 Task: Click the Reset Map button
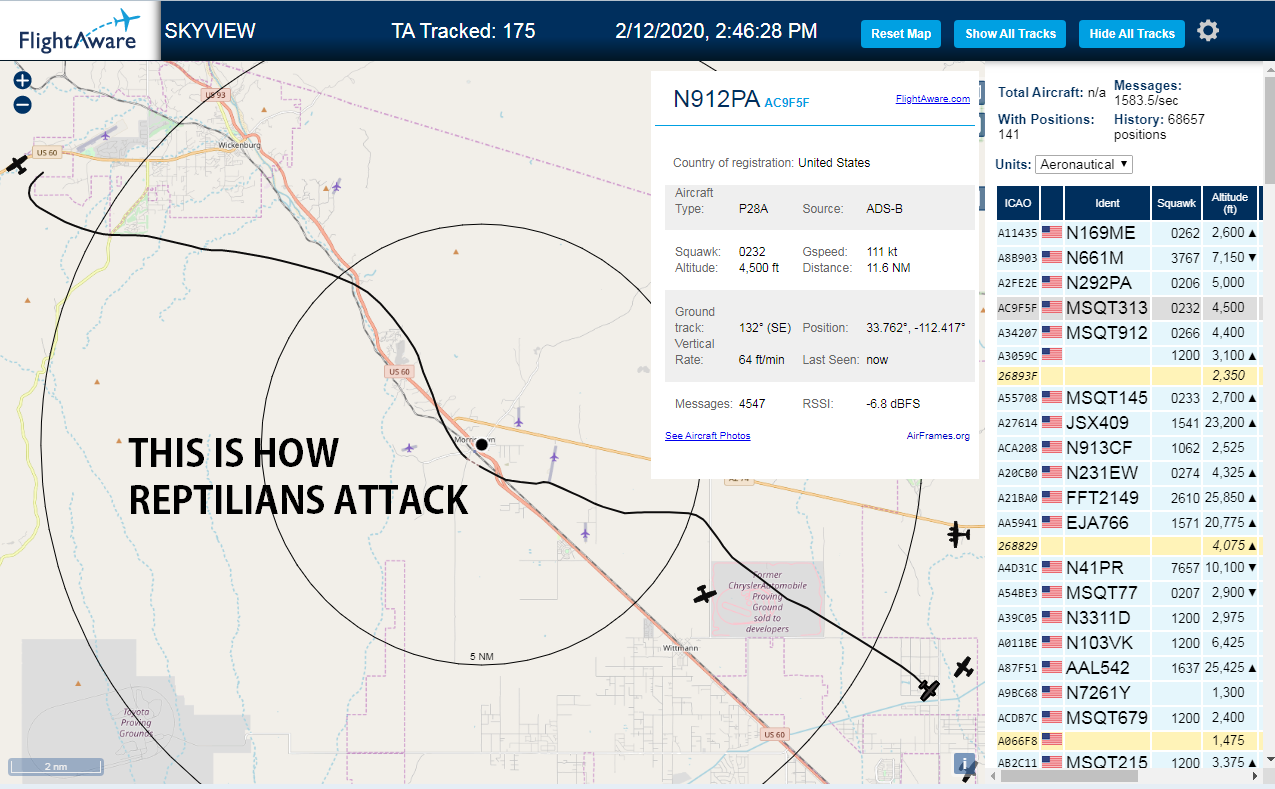tap(901, 33)
